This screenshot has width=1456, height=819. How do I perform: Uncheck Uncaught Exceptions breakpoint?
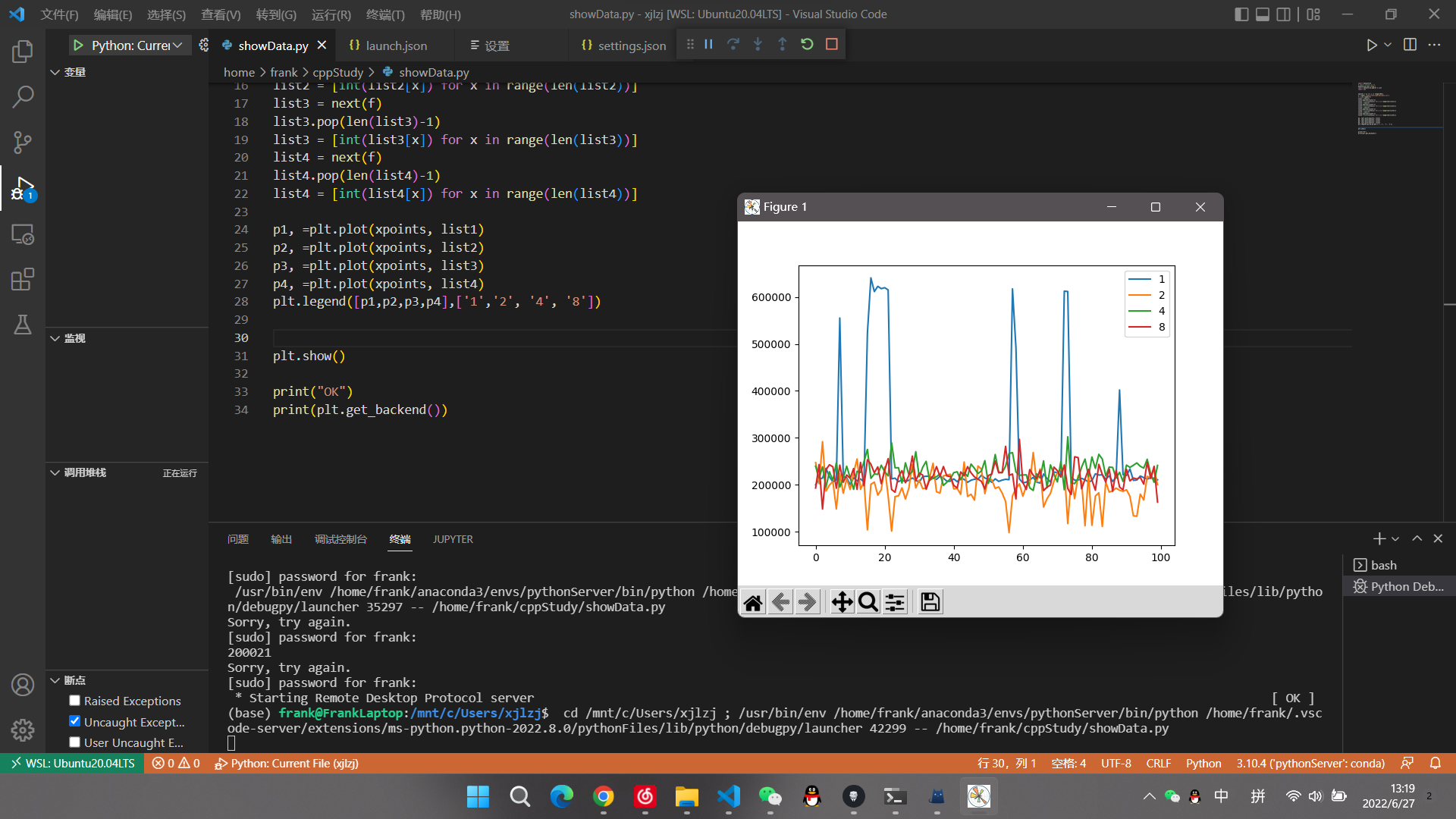[x=74, y=721]
